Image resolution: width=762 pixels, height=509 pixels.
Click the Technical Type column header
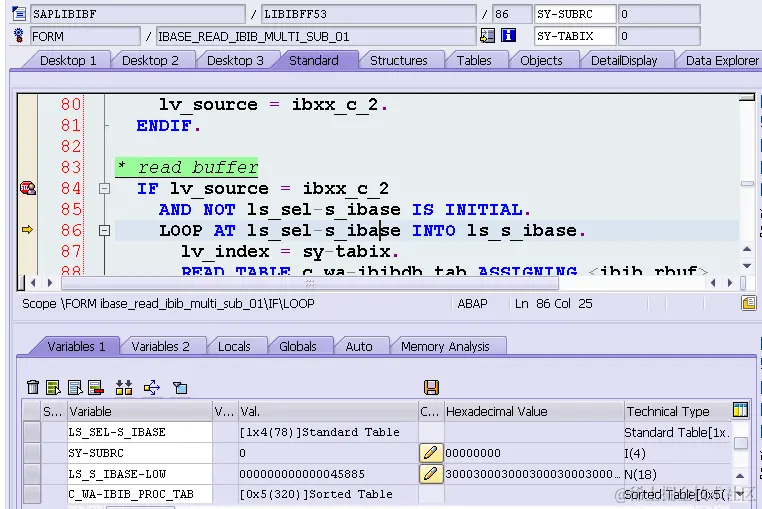(677, 411)
